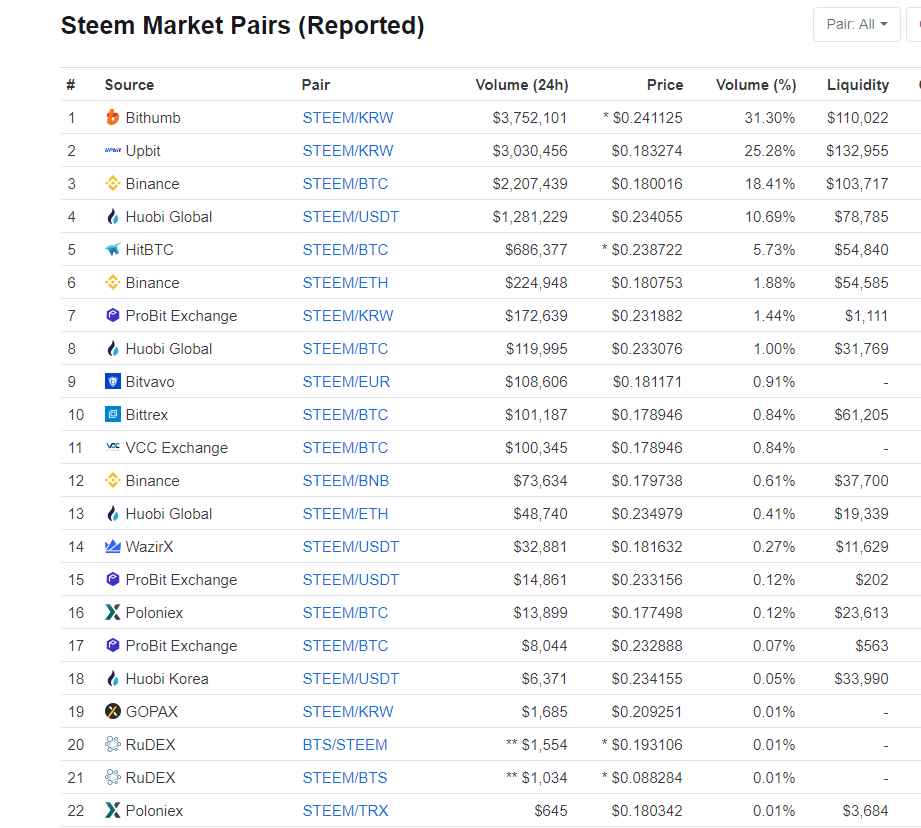
Task: Open Bithumb STEEM/KRW pair link
Action: [x=348, y=117]
